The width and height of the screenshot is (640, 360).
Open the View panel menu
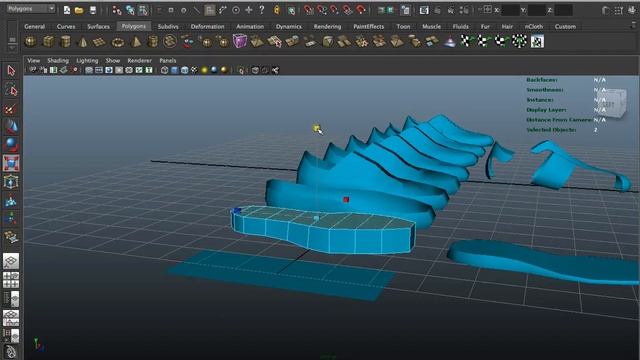pyautogui.click(x=33, y=60)
